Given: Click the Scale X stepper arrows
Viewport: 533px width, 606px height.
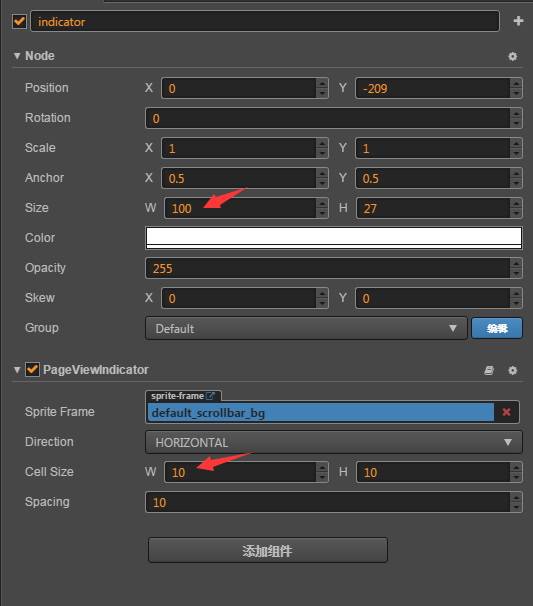Looking at the screenshot, I should tap(322, 148).
